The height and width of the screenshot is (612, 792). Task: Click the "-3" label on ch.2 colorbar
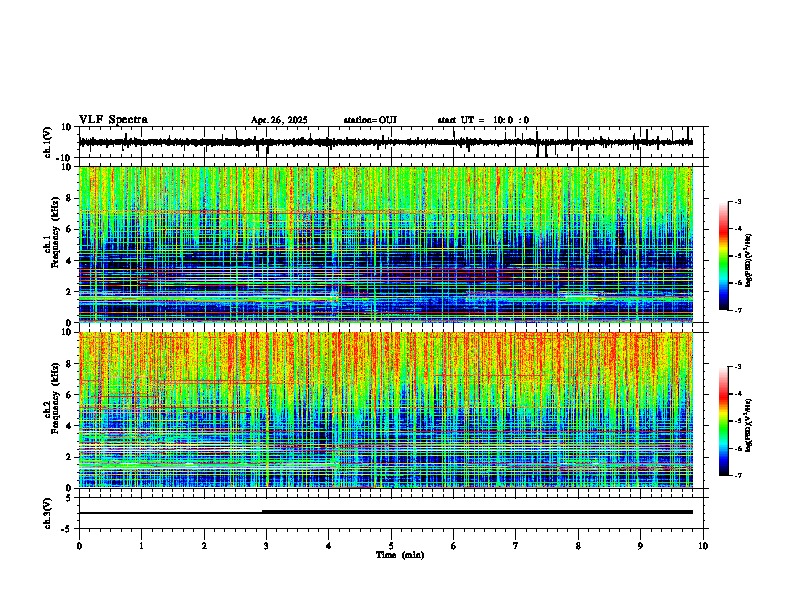tap(737, 367)
